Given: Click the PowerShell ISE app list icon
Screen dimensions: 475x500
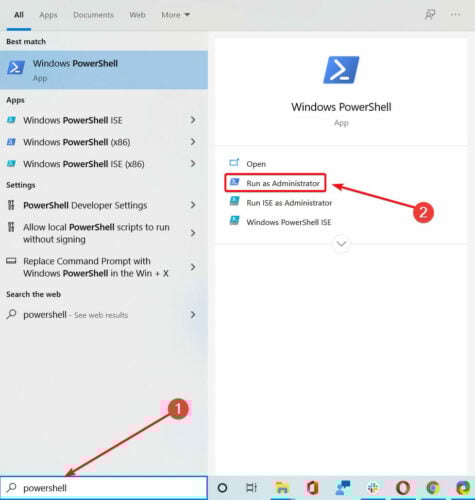Looking at the screenshot, I should pyautogui.click(x=11, y=120).
